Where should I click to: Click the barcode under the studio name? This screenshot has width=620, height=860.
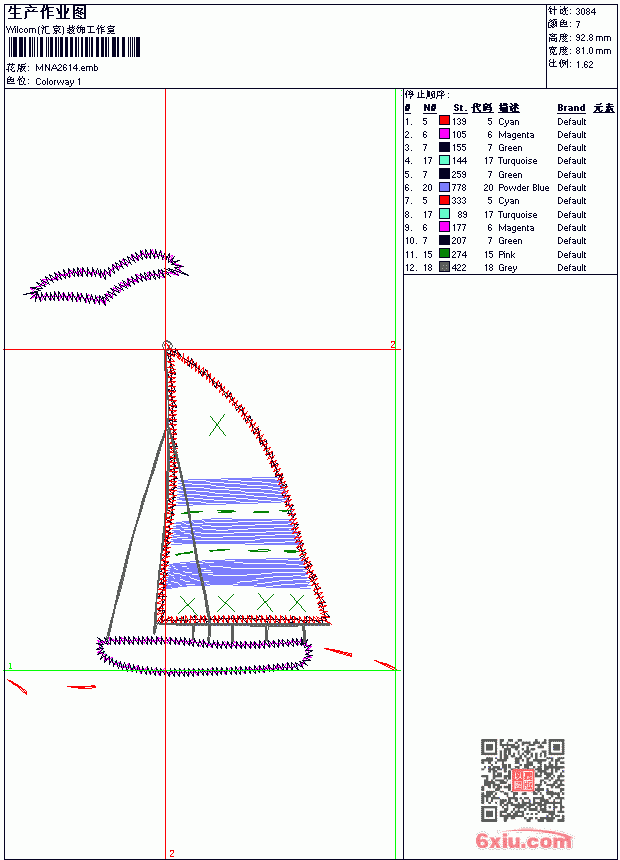pos(74,47)
